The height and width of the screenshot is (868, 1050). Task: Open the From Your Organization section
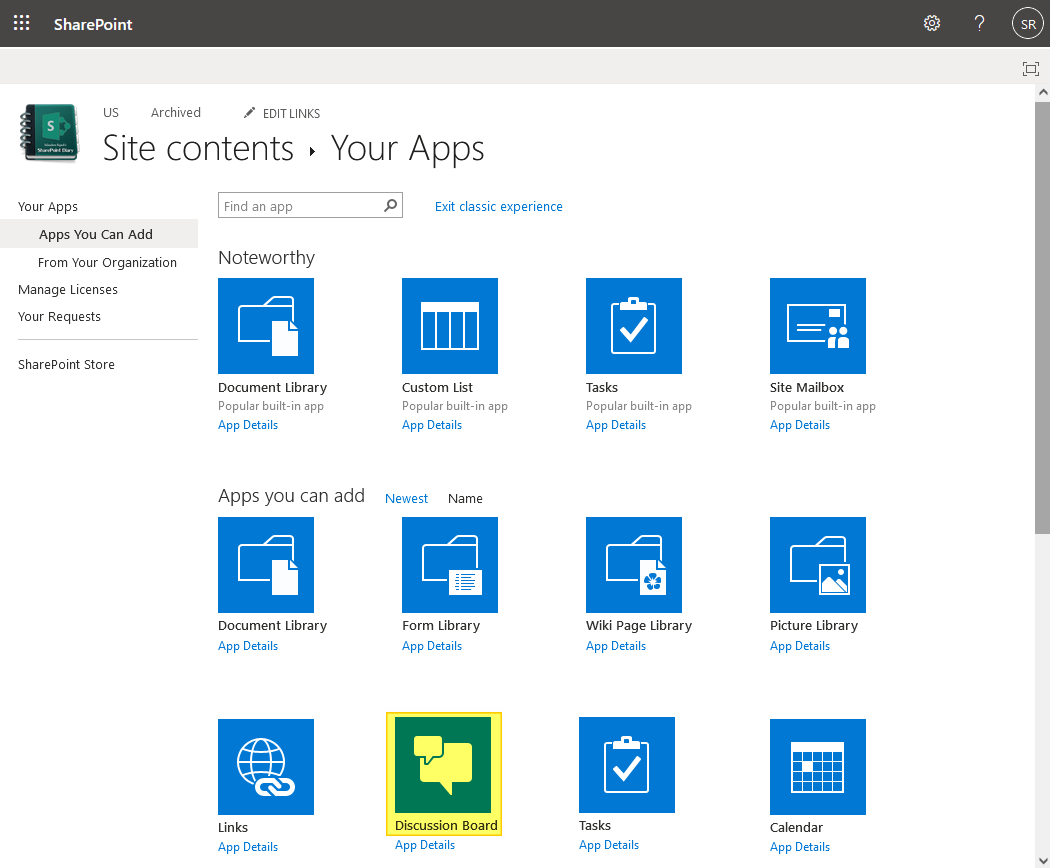(107, 262)
